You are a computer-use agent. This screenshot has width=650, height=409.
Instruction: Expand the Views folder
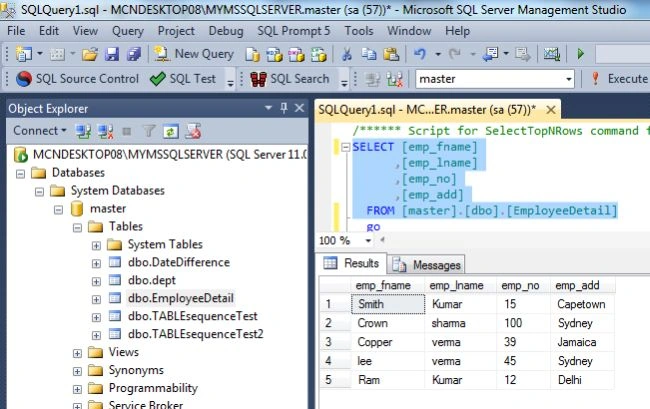(x=78, y=353)
